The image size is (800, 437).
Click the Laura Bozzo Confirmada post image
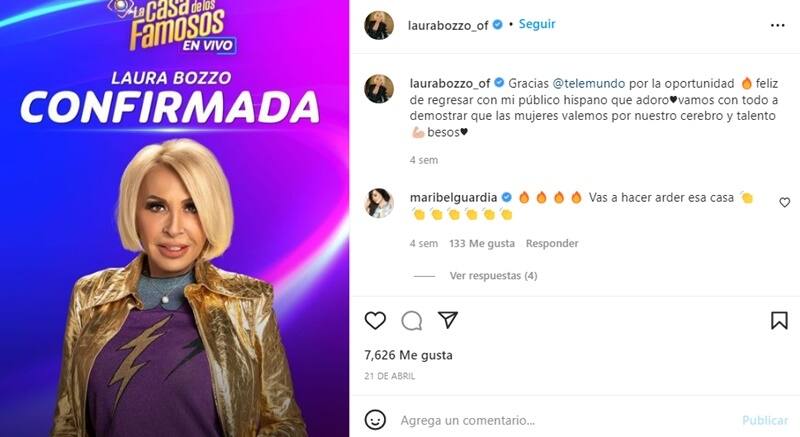(174, 218)
